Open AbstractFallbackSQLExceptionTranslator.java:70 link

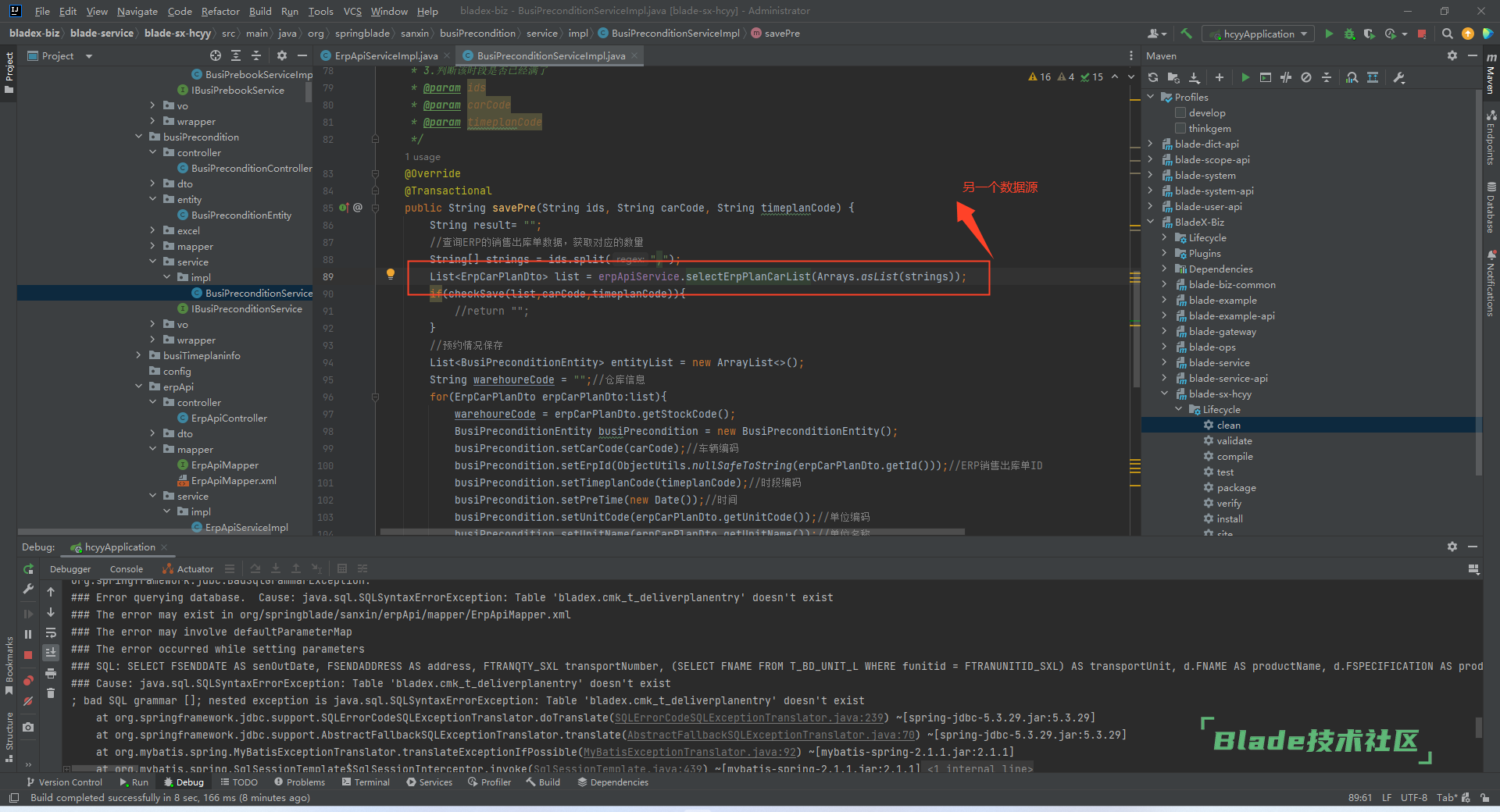[x=771, y=735]
